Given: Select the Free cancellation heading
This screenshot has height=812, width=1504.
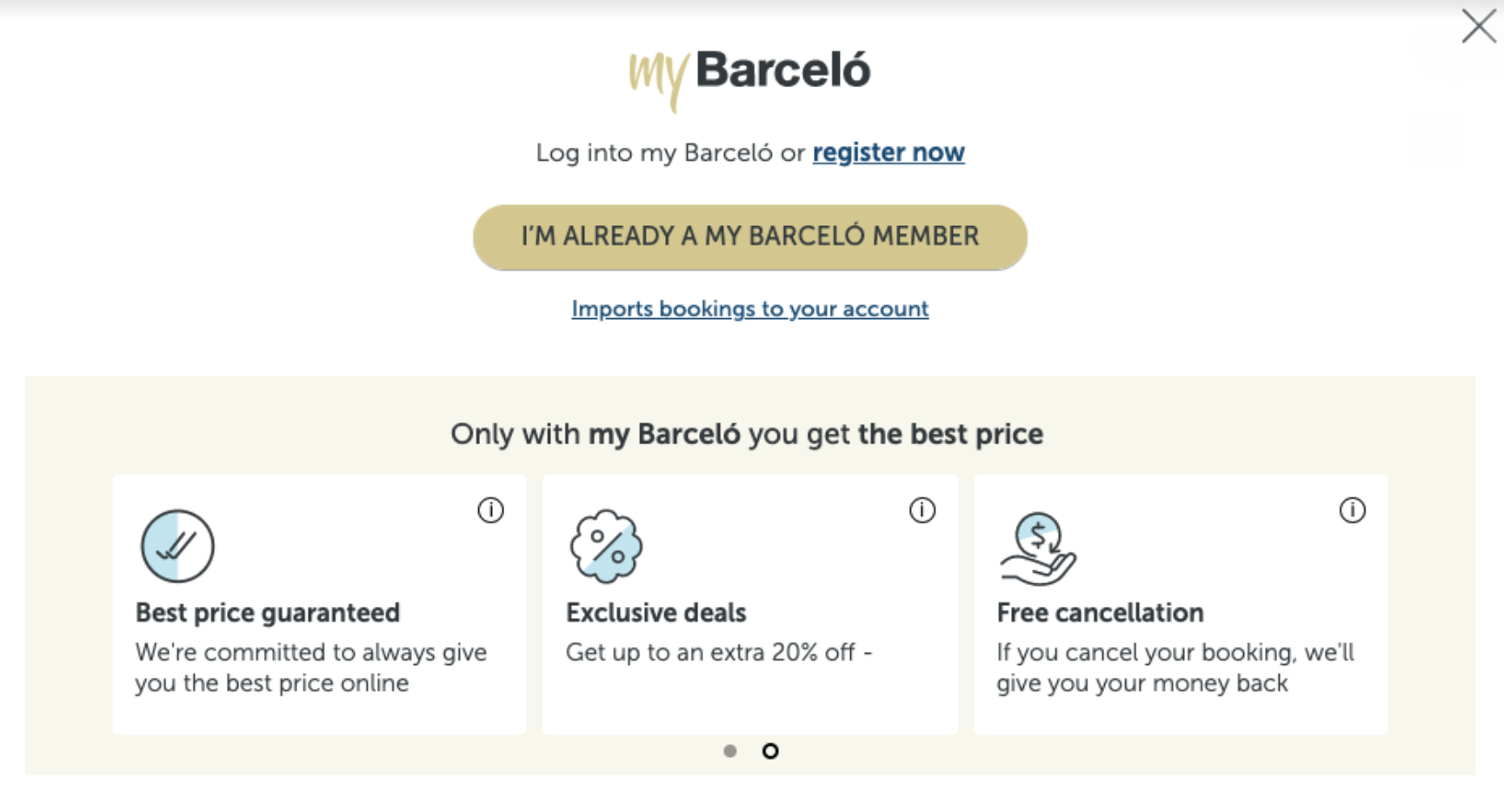Looking at the screenshot, I should 1101,613.
